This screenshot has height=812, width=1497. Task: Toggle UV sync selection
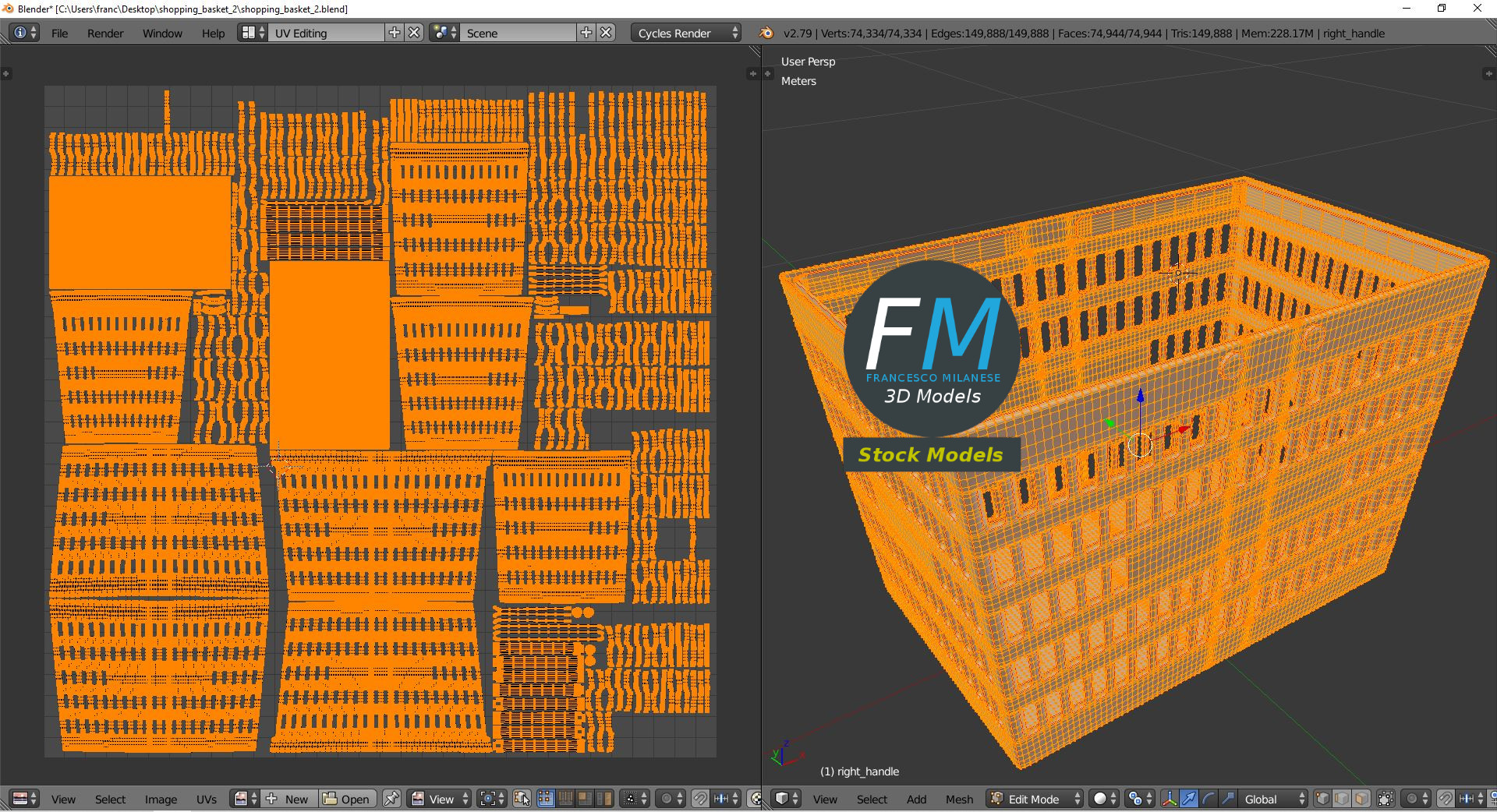(x=522, y=799)
